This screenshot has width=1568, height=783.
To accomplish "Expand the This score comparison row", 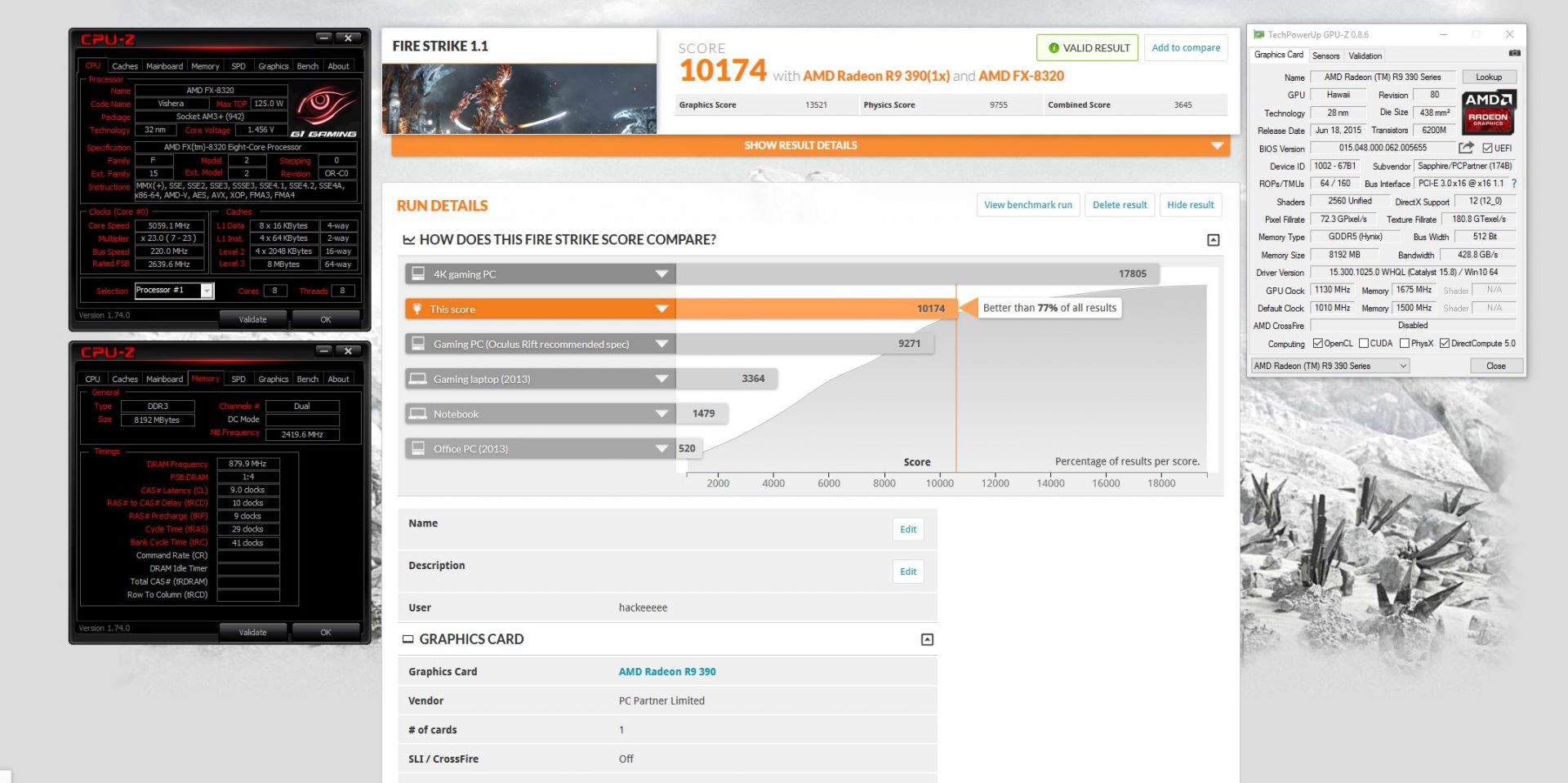I will [661, 309].
